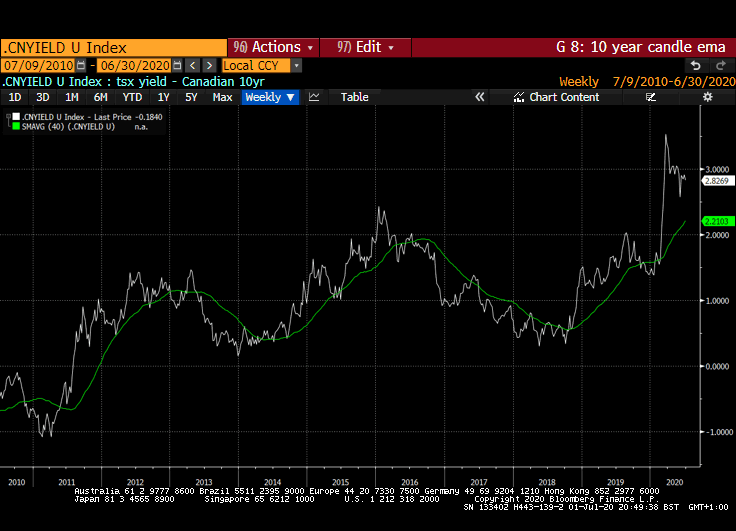Select the 5Y range tab
Screen dimensions: 736x531
[x=191, y=97]
